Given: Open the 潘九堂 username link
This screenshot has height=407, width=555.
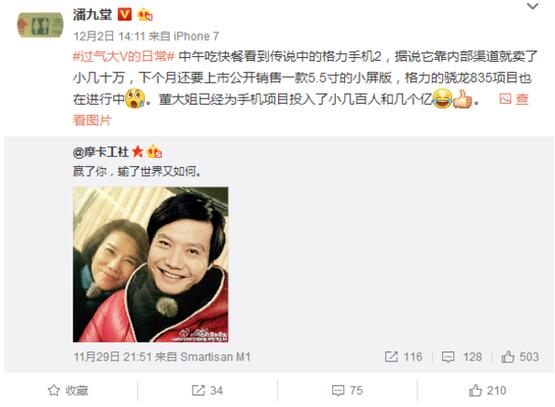Looking at the screenshot, I should pyautogui.click(x=92, y=15).
